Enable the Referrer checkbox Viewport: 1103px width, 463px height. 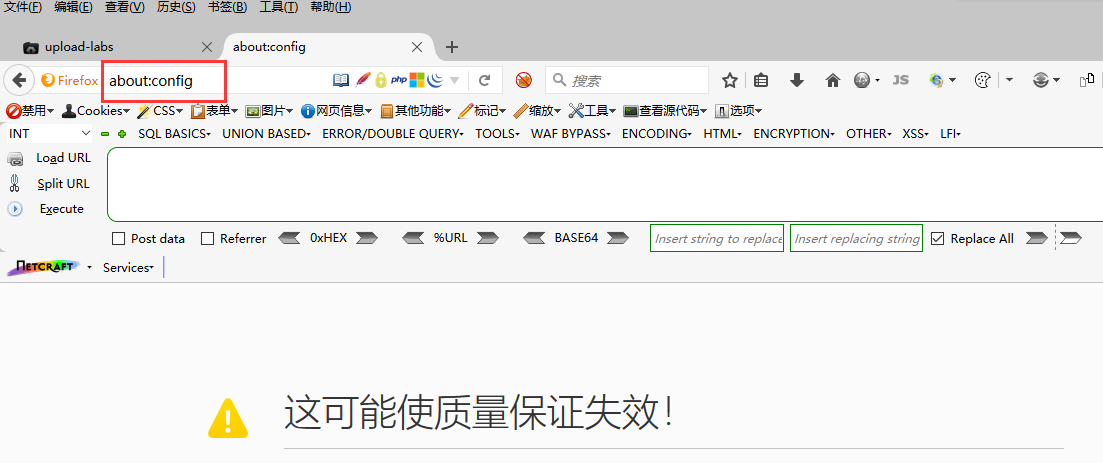point(208,239)
